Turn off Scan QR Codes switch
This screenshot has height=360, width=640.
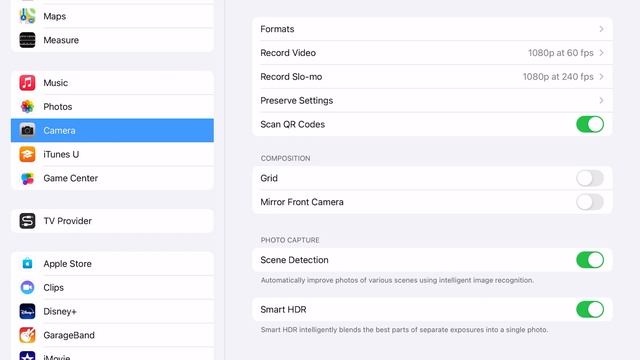click(x=590, y=124)
